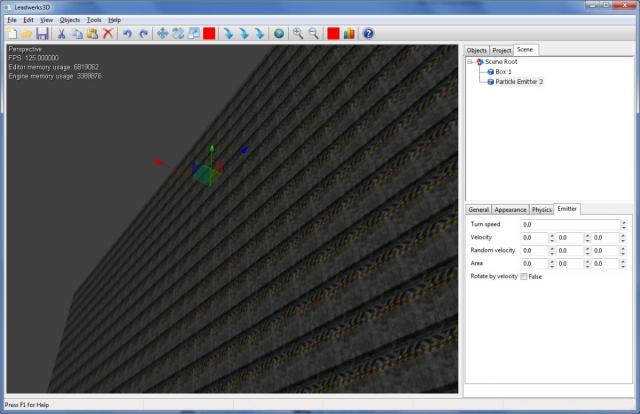Click the Zoom in magnifier icon

(297, 33)
